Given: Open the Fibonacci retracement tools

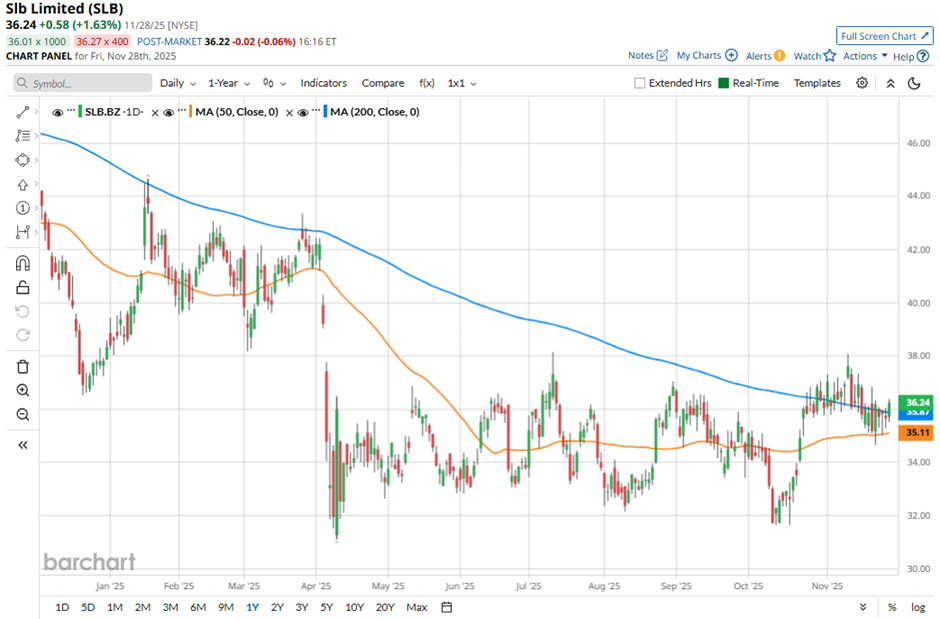Looking at the screenshot, I should pos(23,136).
